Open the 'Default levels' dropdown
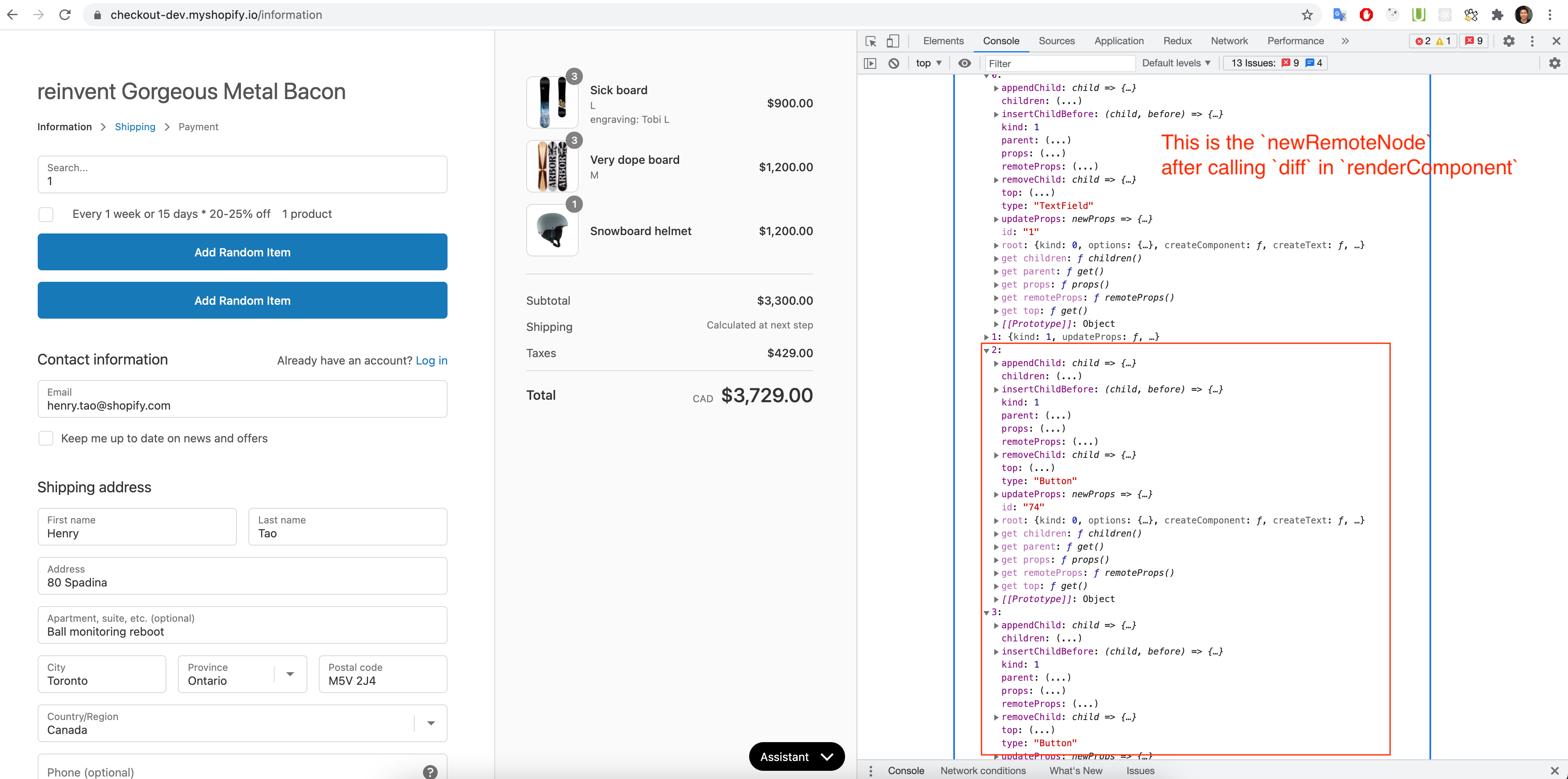This screenshot has height=779, width=1568. [x=1175, y=63]
